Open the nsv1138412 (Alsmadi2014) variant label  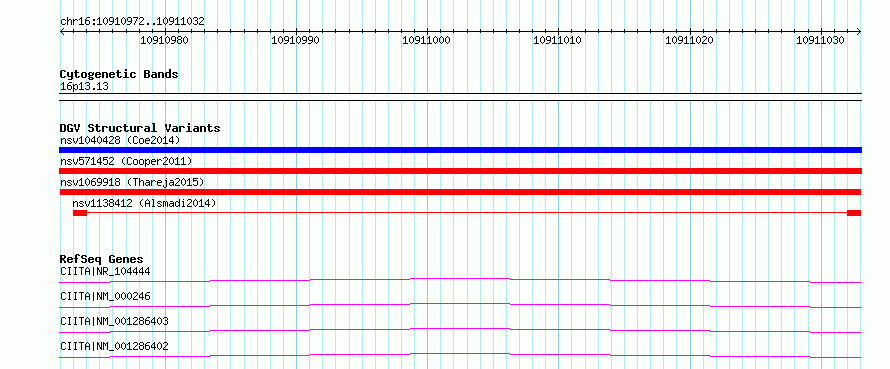point(144,203)
